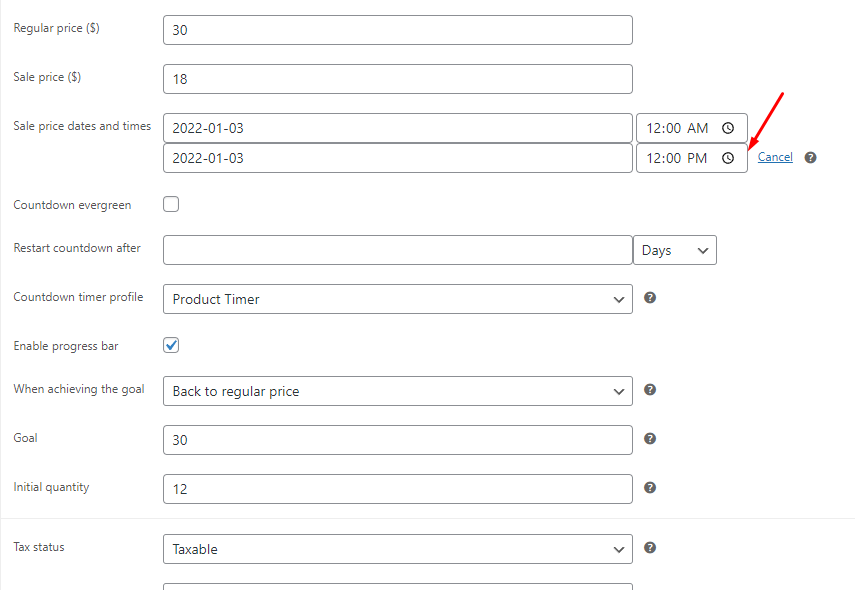
Task: Show help tooltip for Tax status
Action: pyautogui.click(x=650, y=548)
